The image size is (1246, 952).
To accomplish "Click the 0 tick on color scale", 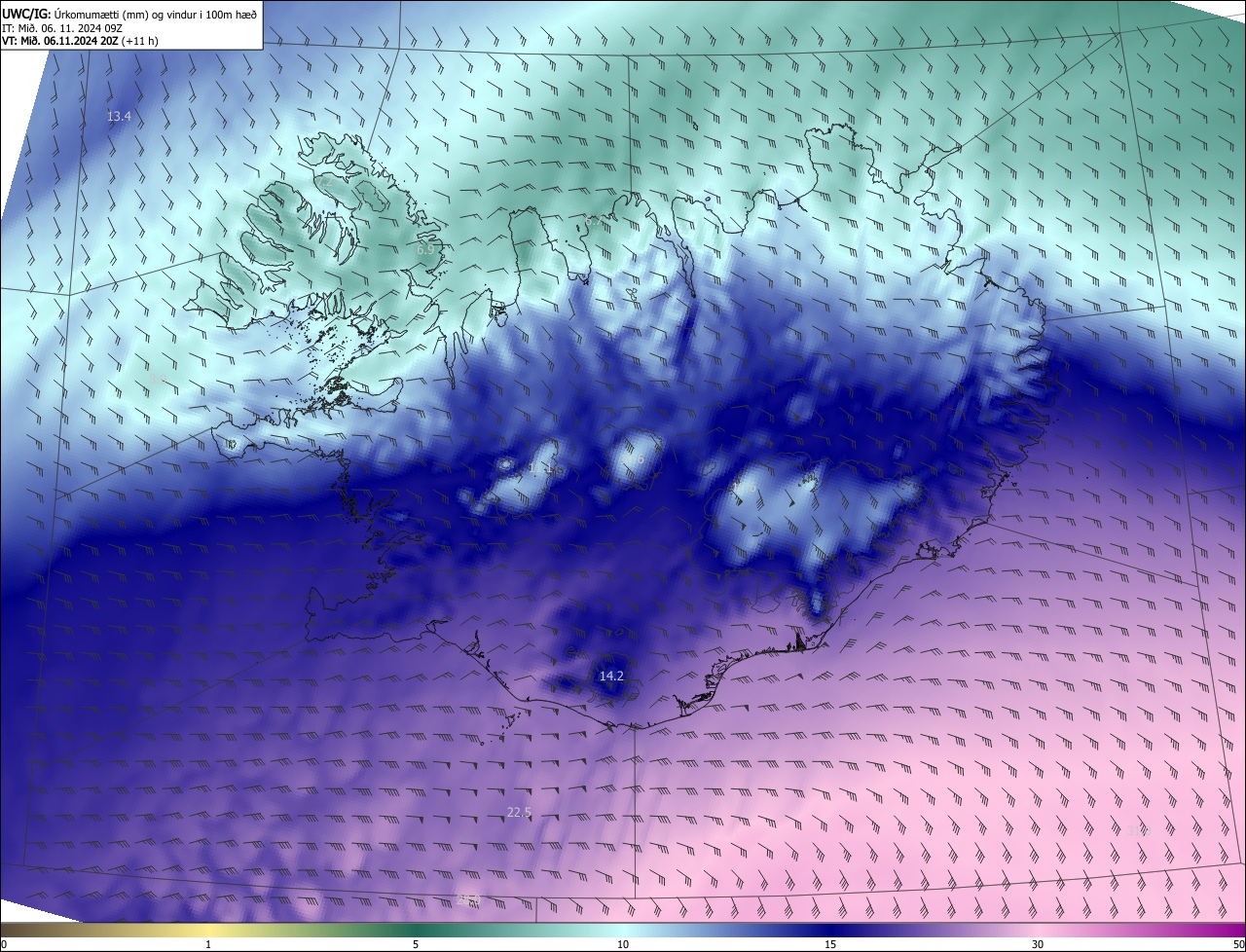I will pyautogui.click(x=4, y=945).
